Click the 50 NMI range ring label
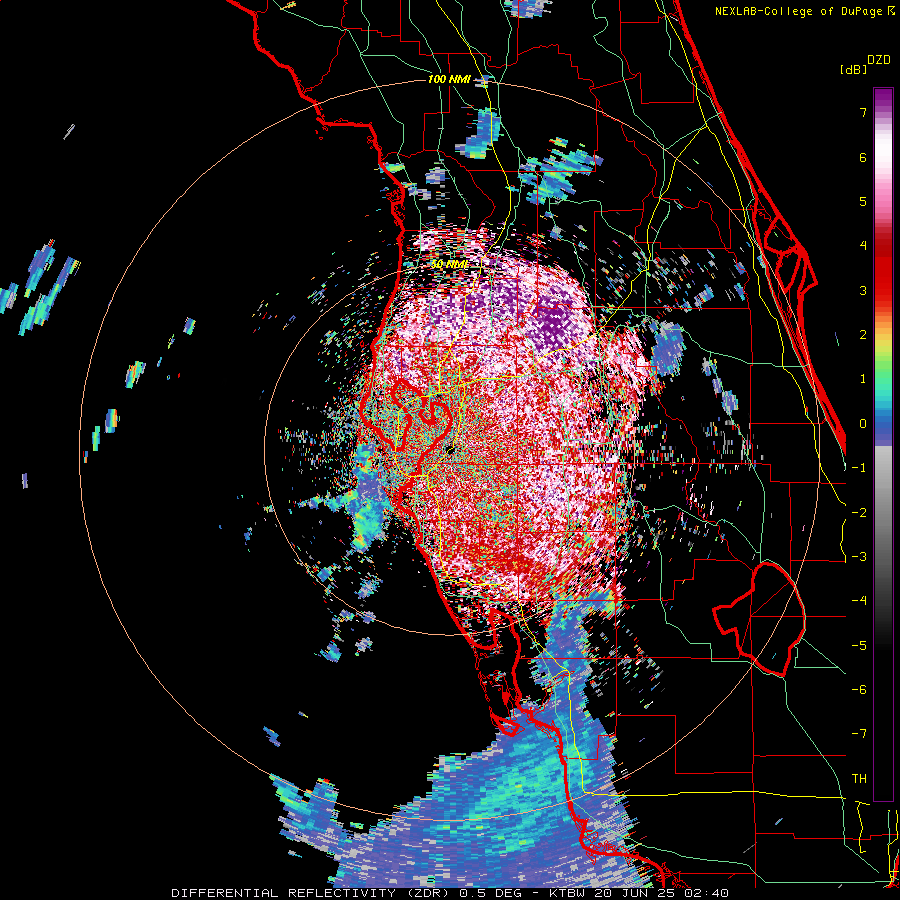This screenshot has width=900, height=900. [449, 265]
